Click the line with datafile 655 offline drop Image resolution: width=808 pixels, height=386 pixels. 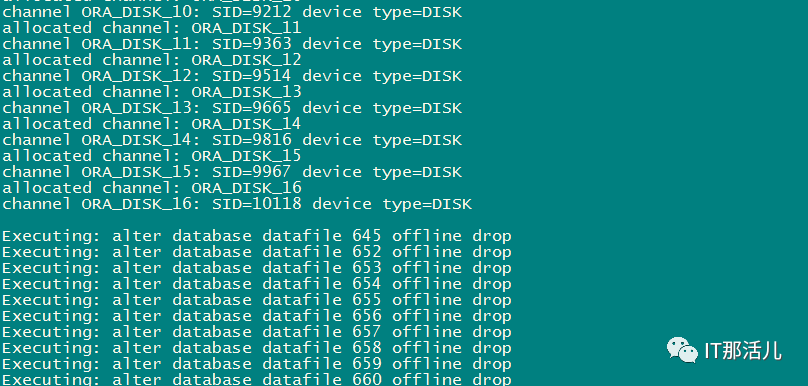pos(257,300)
